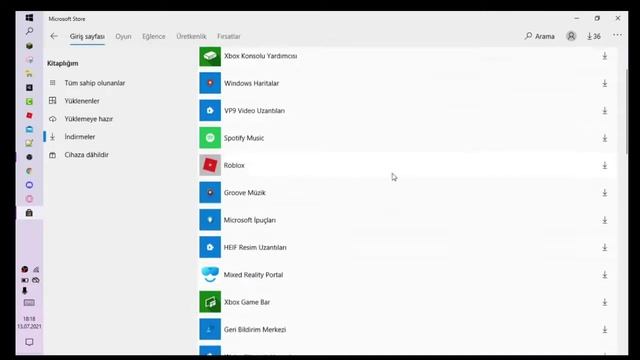Download Microsoft İpuçları with its arrow icon
This screenshot has width=640, height=360.
point(604,220)
